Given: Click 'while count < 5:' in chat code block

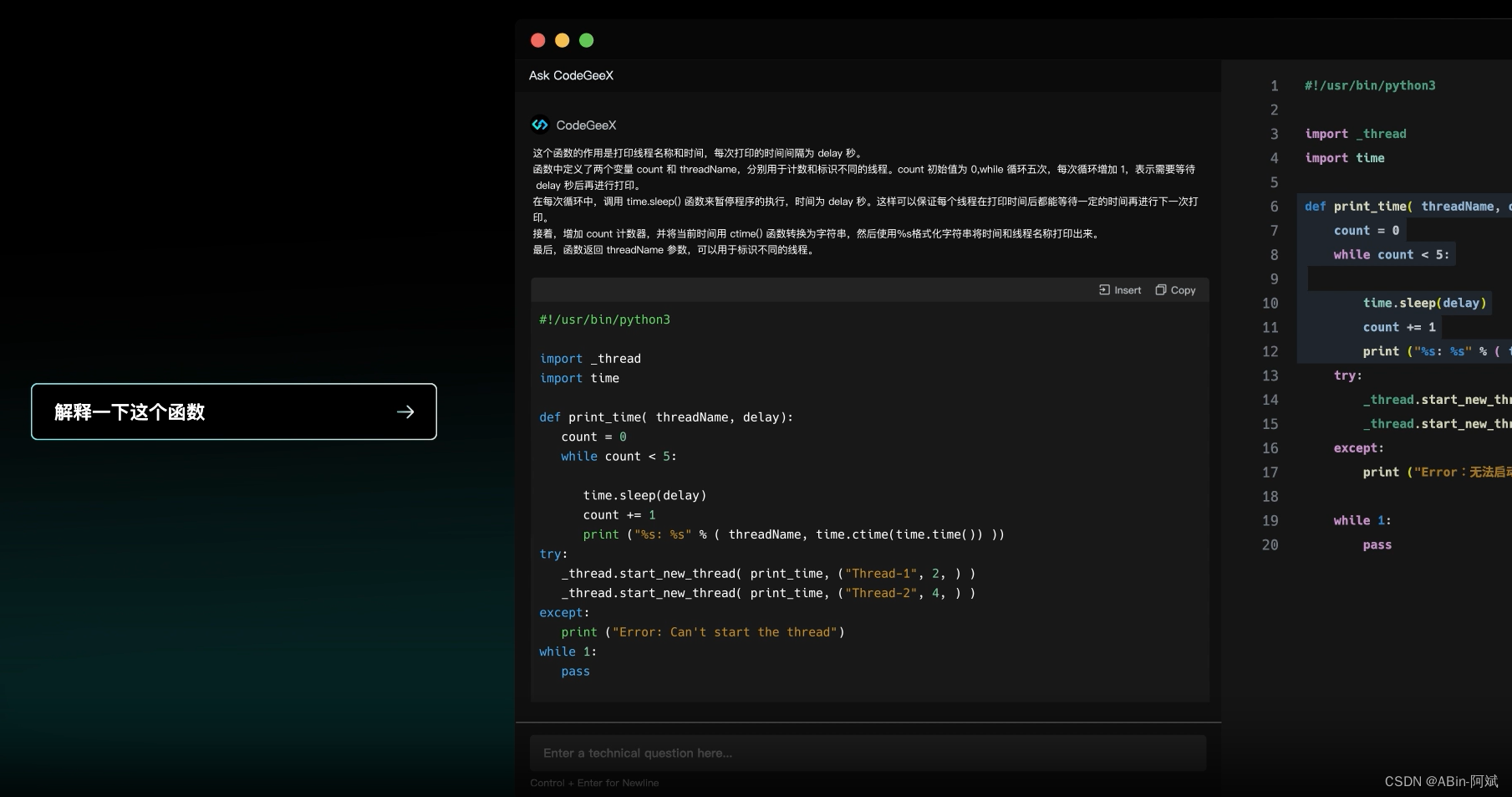Looking at the screenshot, I should pos(619,457).
